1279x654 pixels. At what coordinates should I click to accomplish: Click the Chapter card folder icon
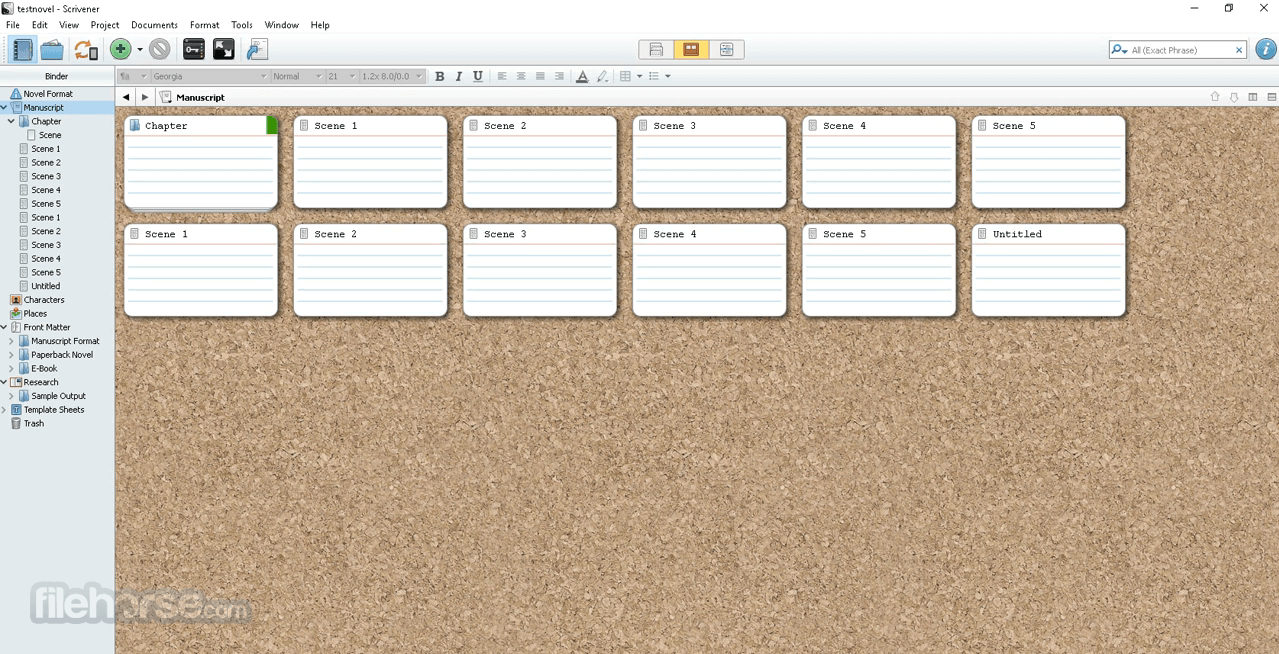pyautogui.click(x=135, y=126)
